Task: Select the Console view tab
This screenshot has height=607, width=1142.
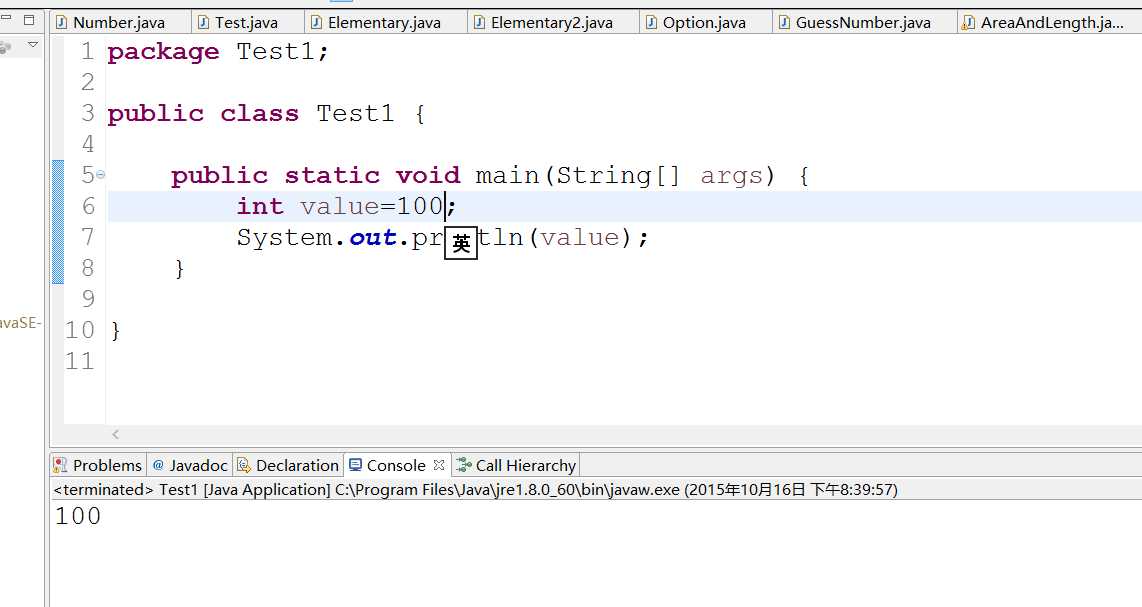Action: 395,465
